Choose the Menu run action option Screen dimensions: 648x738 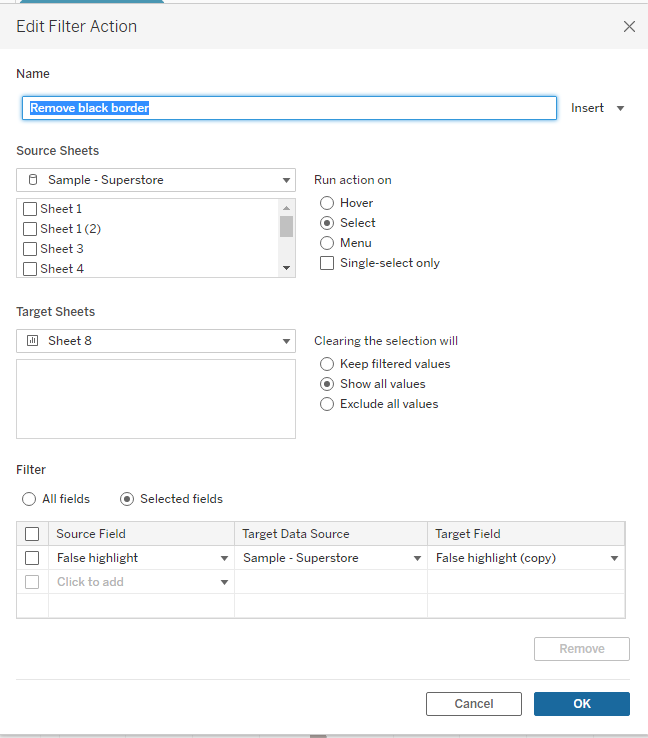coord(327,243)
